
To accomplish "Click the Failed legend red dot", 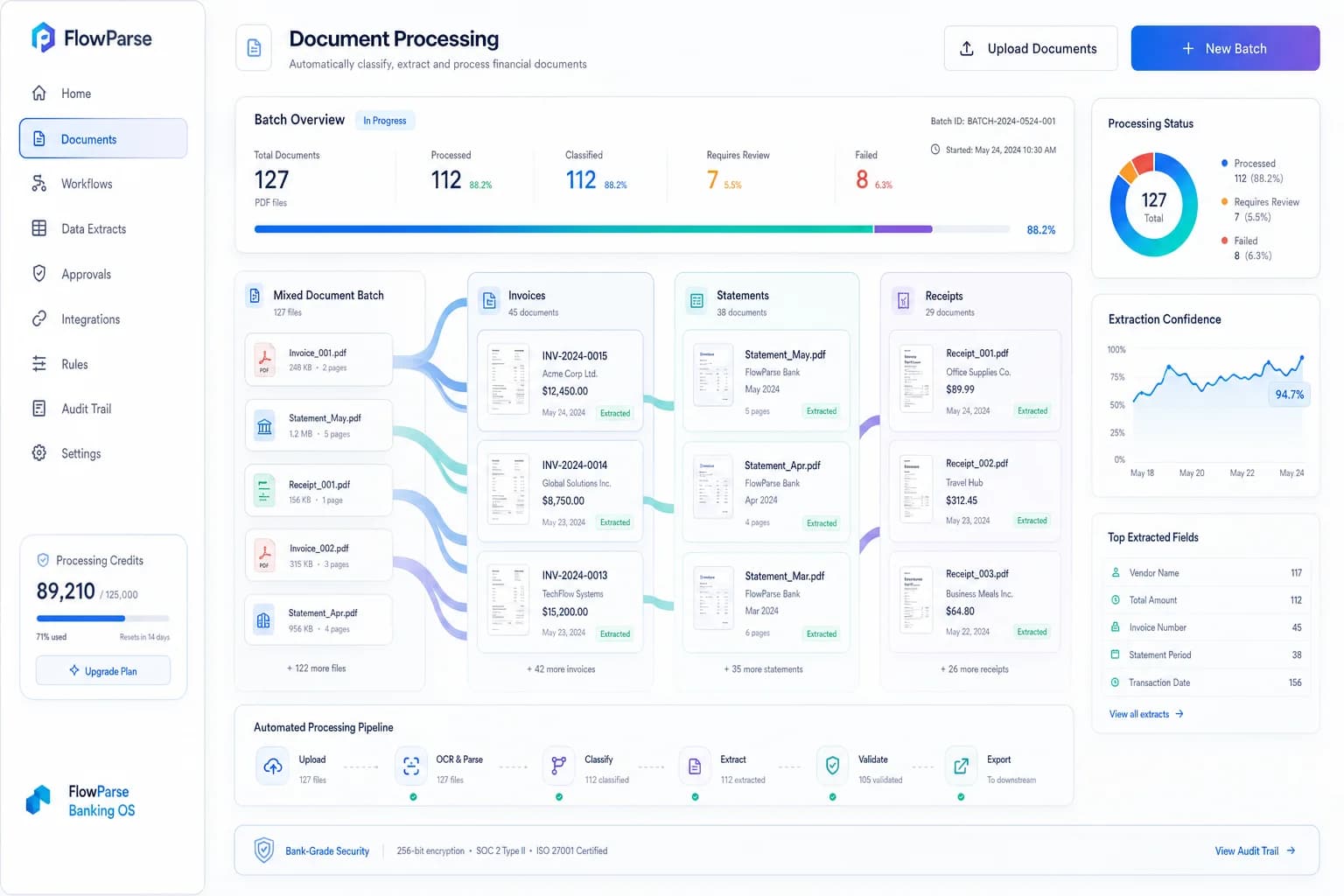I will (1224, 240).
